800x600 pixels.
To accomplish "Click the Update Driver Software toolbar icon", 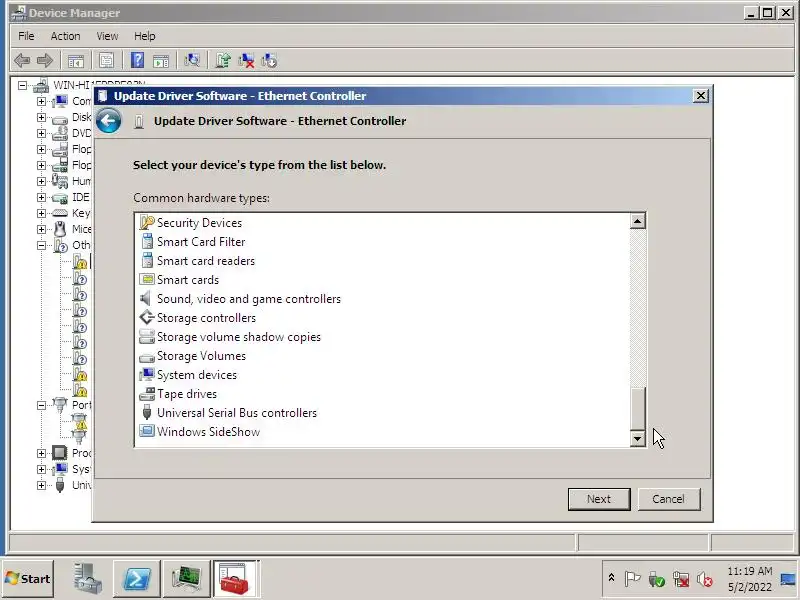I will coord(223,61).
